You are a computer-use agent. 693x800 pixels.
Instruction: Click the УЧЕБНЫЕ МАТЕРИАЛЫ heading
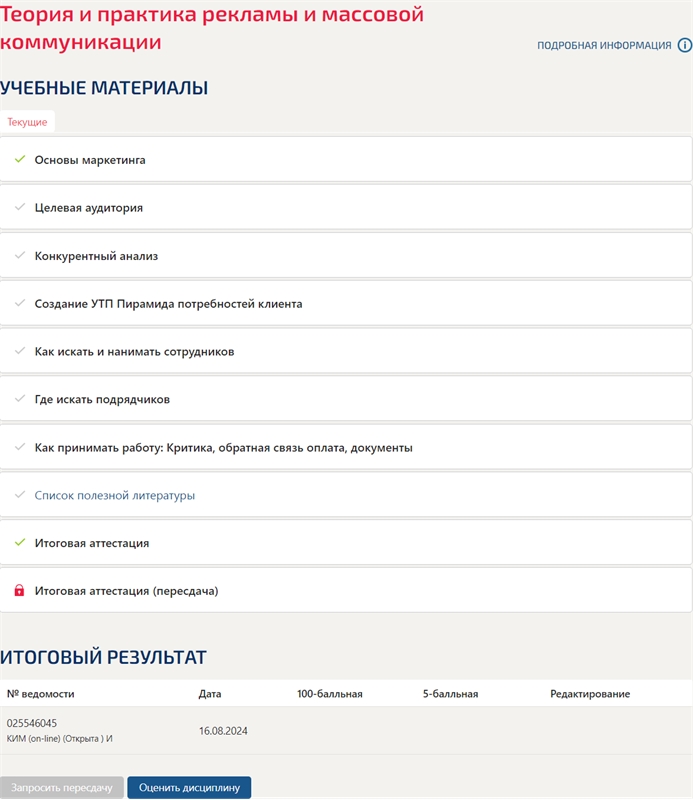click(x=104, y=88)
